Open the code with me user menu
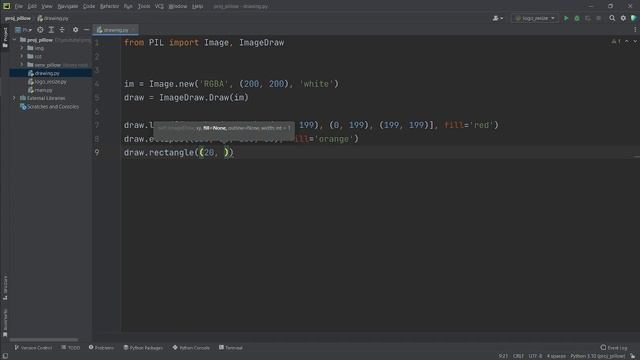The width and height of the screenshot is (640, 360). (498, 18)
